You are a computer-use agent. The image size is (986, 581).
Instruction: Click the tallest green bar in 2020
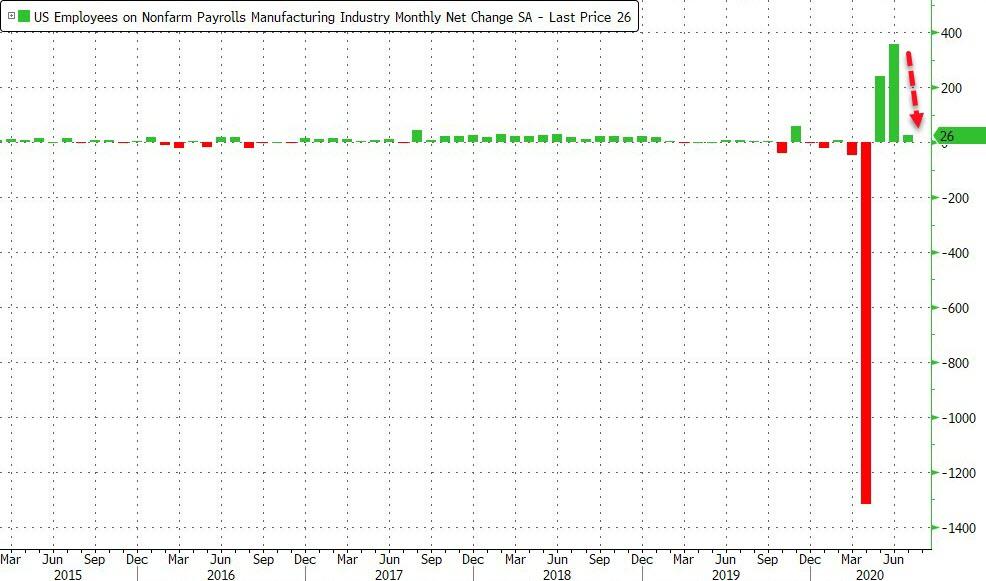[x=894, y=93]
